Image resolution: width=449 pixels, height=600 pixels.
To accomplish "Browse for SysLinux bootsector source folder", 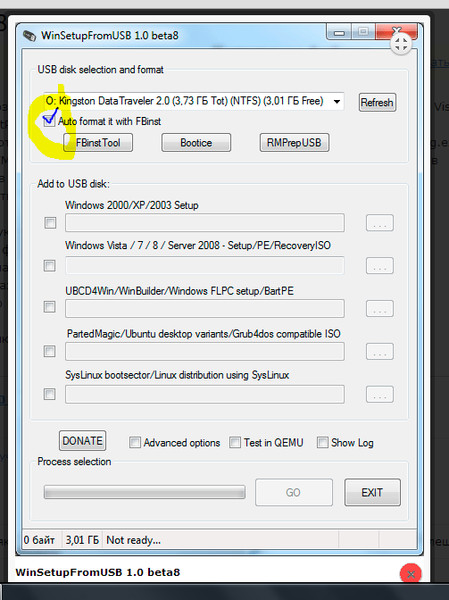I will pos(380,394).
